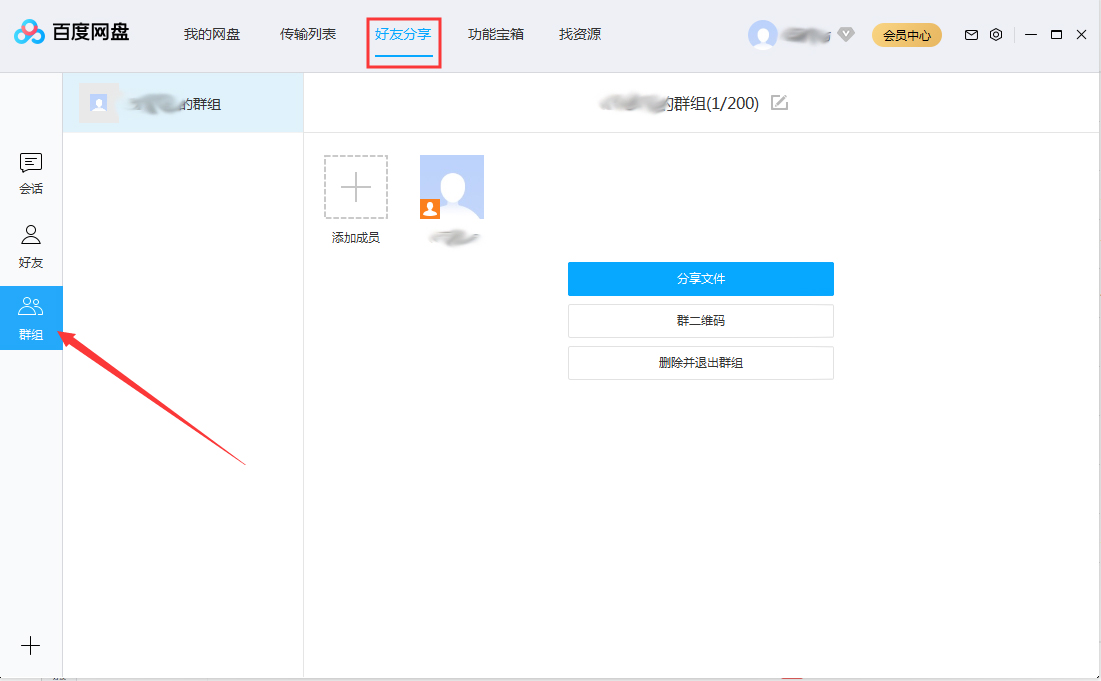The height and width of the screenshot is (681, 1101).
Task: Open VIP status via the diamond badge
Action: click(x=846, y=34)
